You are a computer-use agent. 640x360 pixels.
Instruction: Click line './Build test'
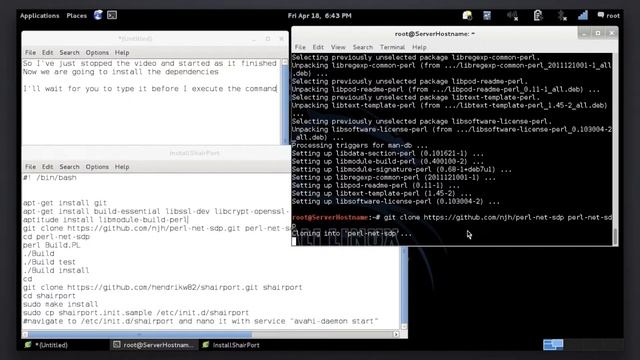point(49,262)
